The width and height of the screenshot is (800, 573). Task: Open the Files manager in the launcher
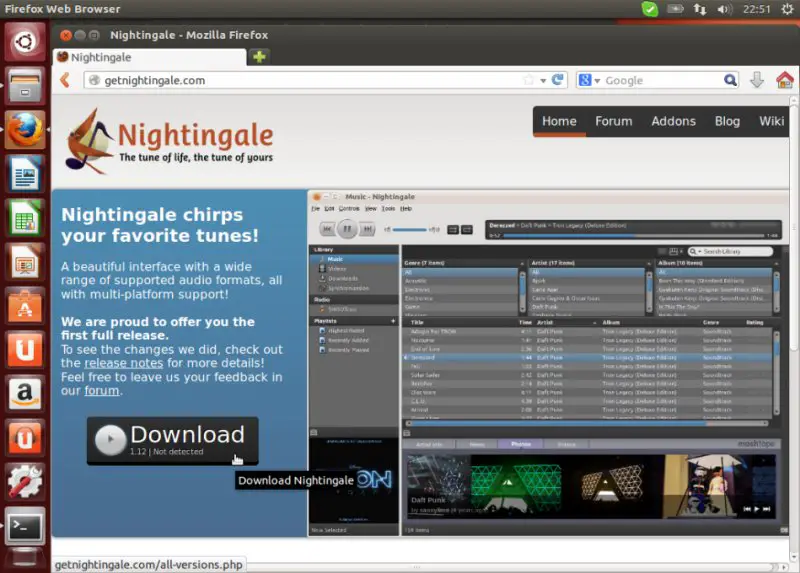tap(24, 85)
